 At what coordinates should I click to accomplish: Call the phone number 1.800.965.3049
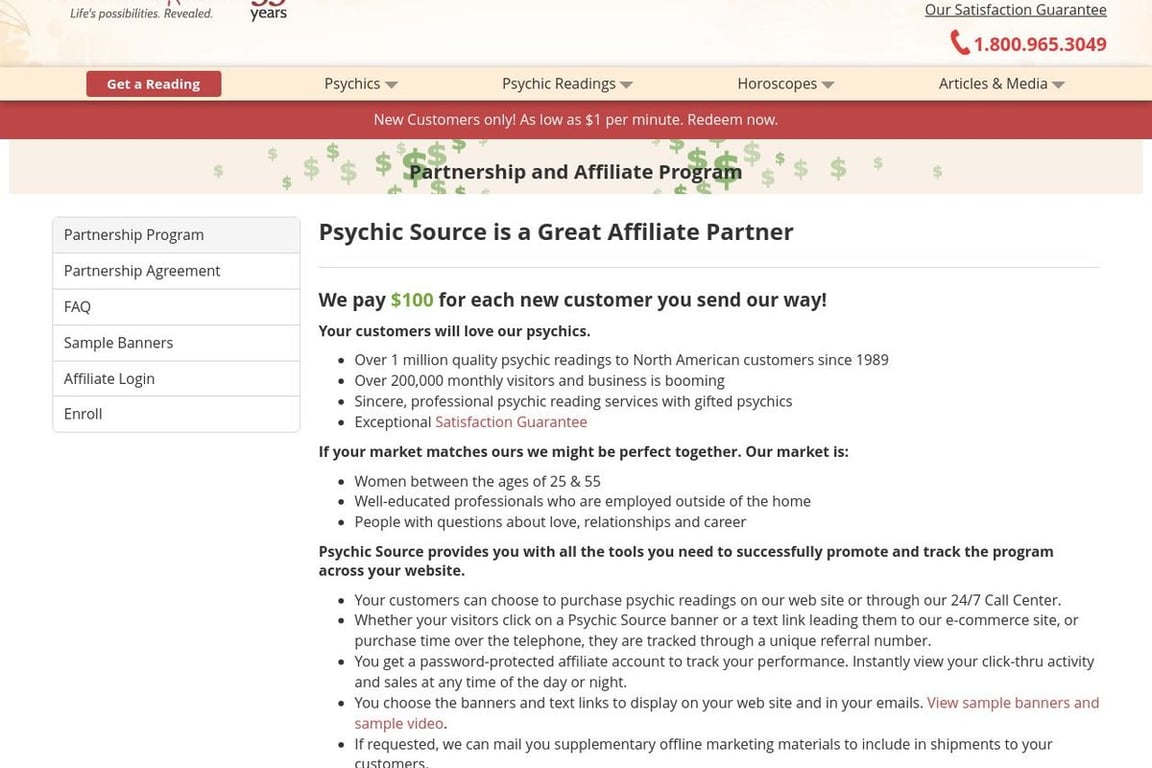(1040, 44)
